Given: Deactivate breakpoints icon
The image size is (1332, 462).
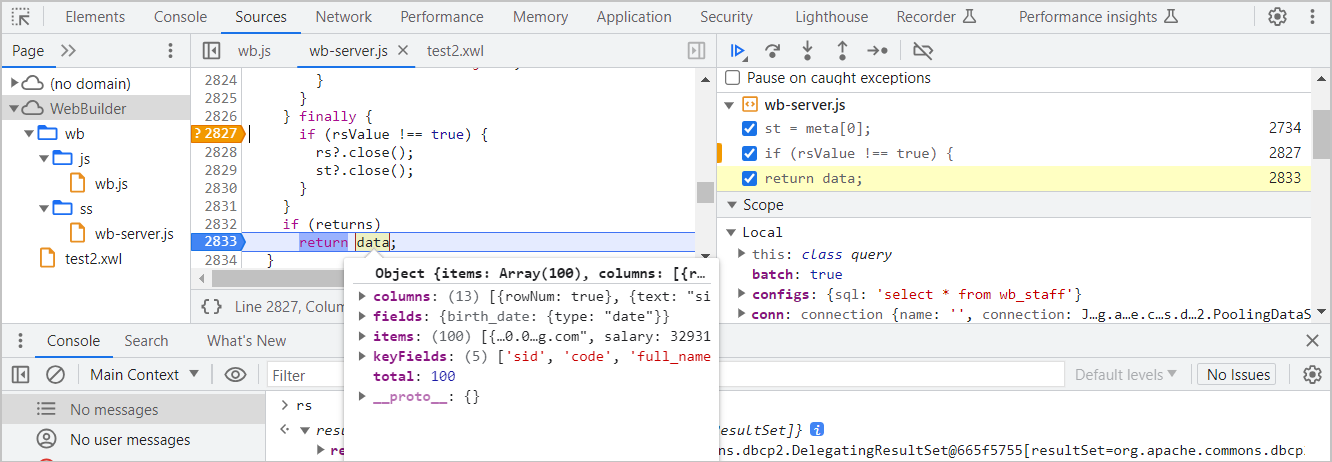Looking at the screenshot, I should [x=923, y=51].
